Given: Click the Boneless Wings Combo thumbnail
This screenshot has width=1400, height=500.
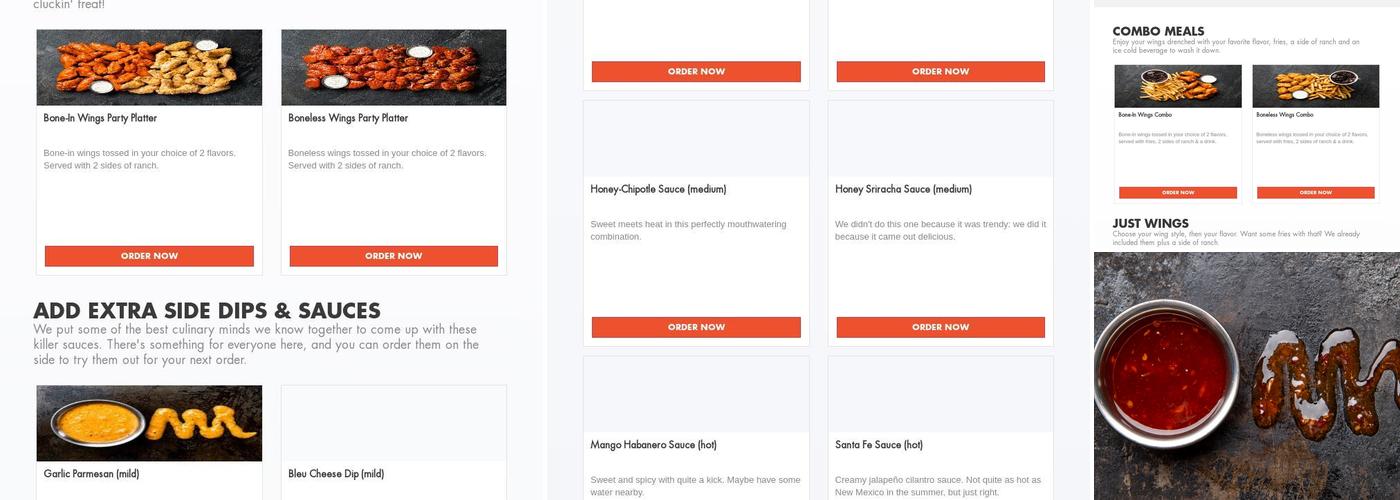Looking at the screenshot, I should point(1315,86).
